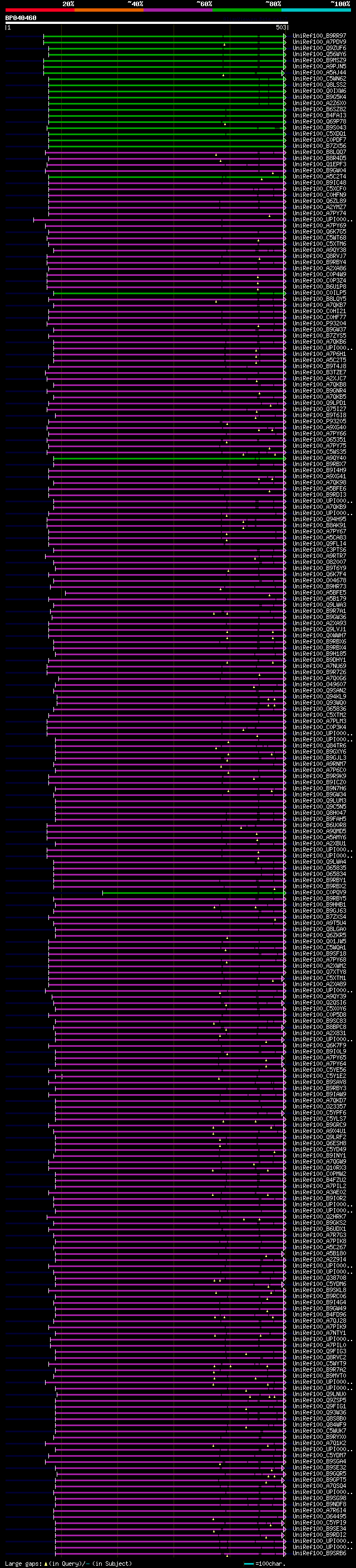The image size is (356, 1568).
Task: Select the UniRef100_O04678 entry
Action: [319, 581]
